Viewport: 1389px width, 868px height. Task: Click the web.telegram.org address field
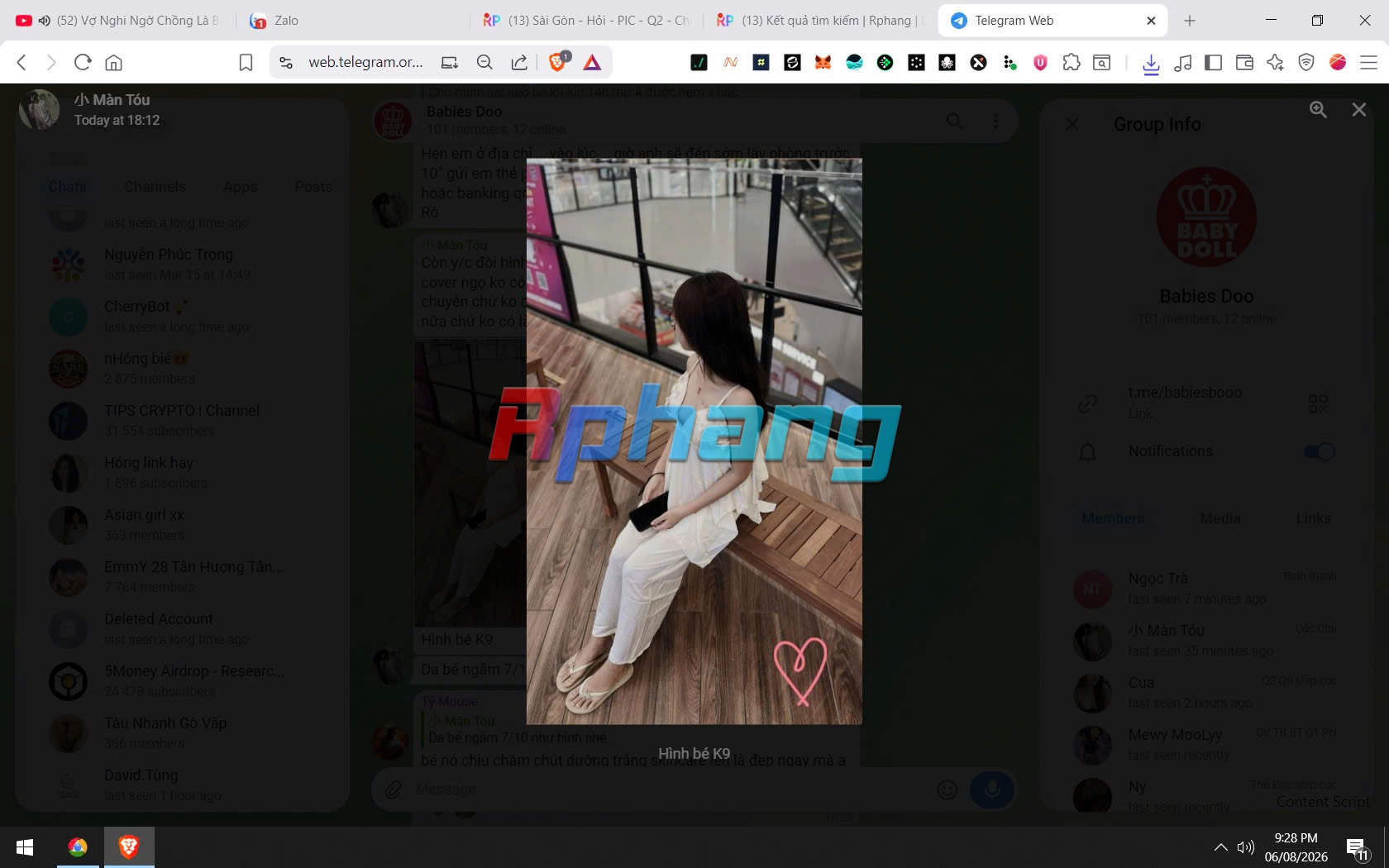click(x=365, y=62)
